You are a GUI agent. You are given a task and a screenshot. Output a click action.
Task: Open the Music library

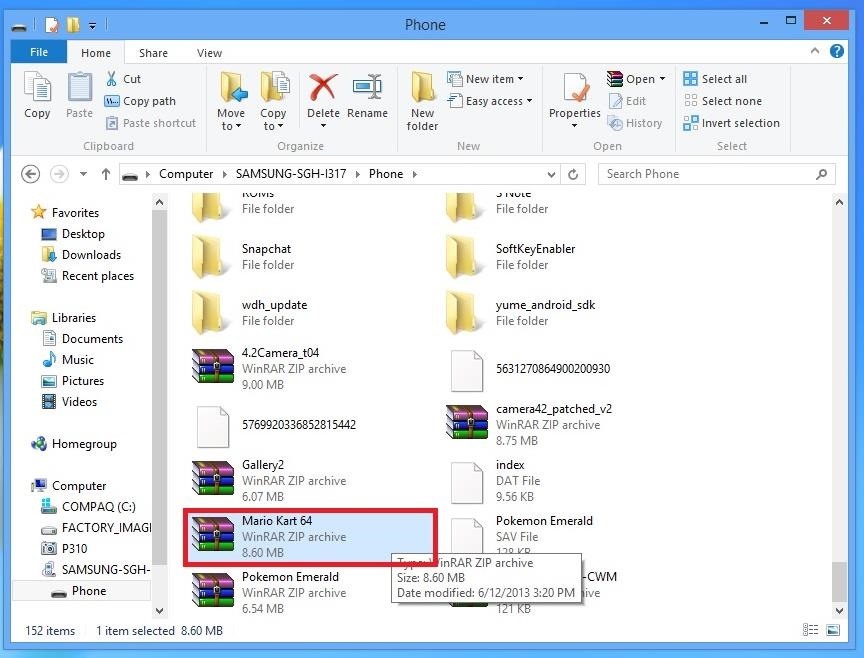coord(67,359)
